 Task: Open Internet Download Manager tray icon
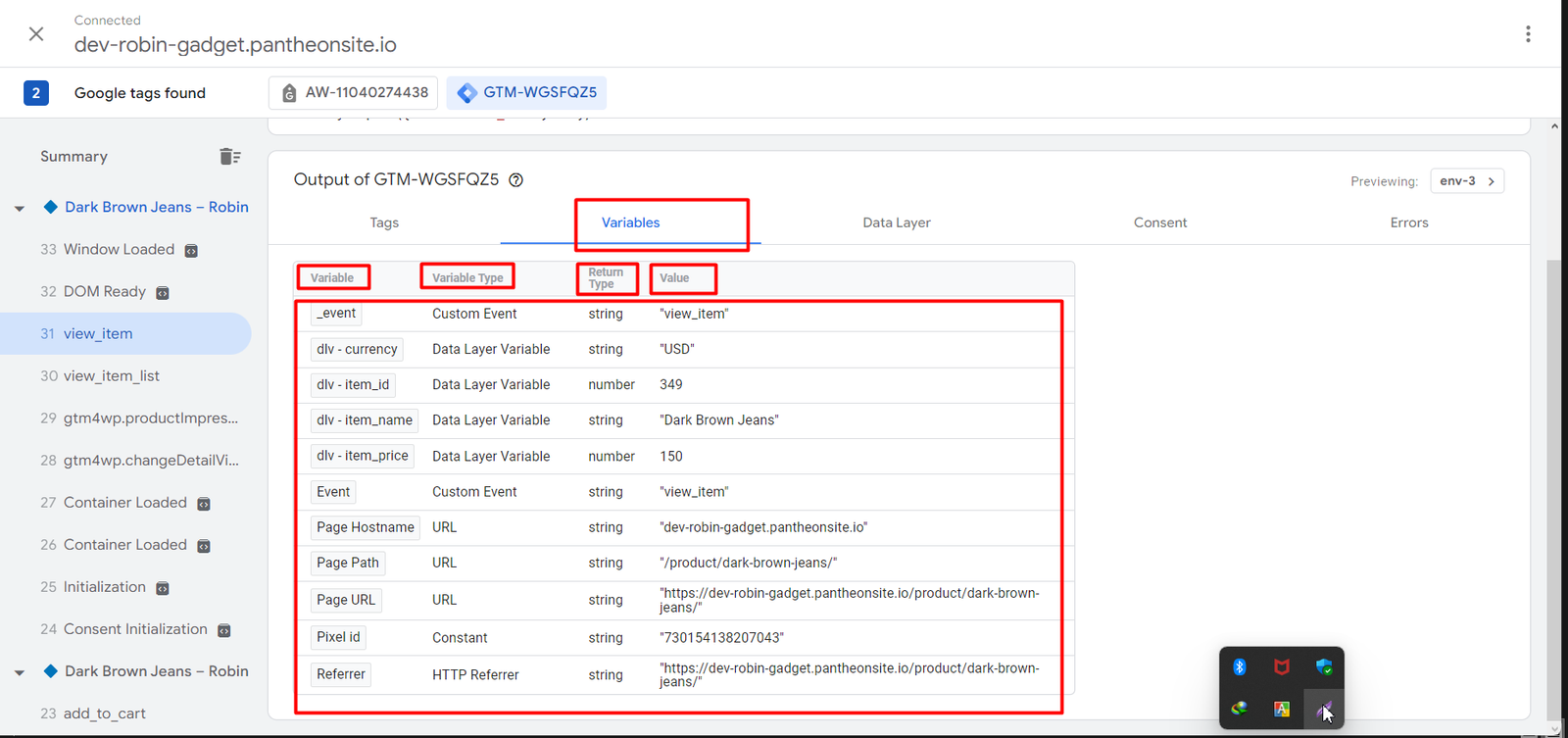tap(1240, 709)
